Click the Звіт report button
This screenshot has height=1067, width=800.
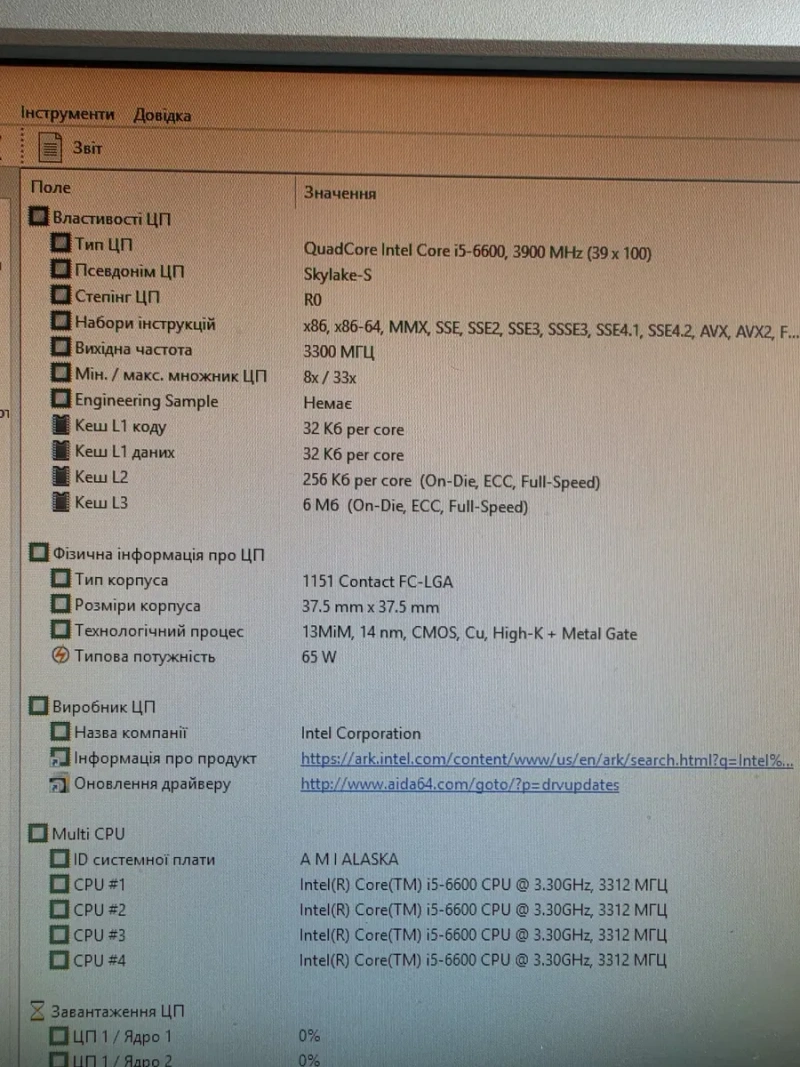[70, 147]
